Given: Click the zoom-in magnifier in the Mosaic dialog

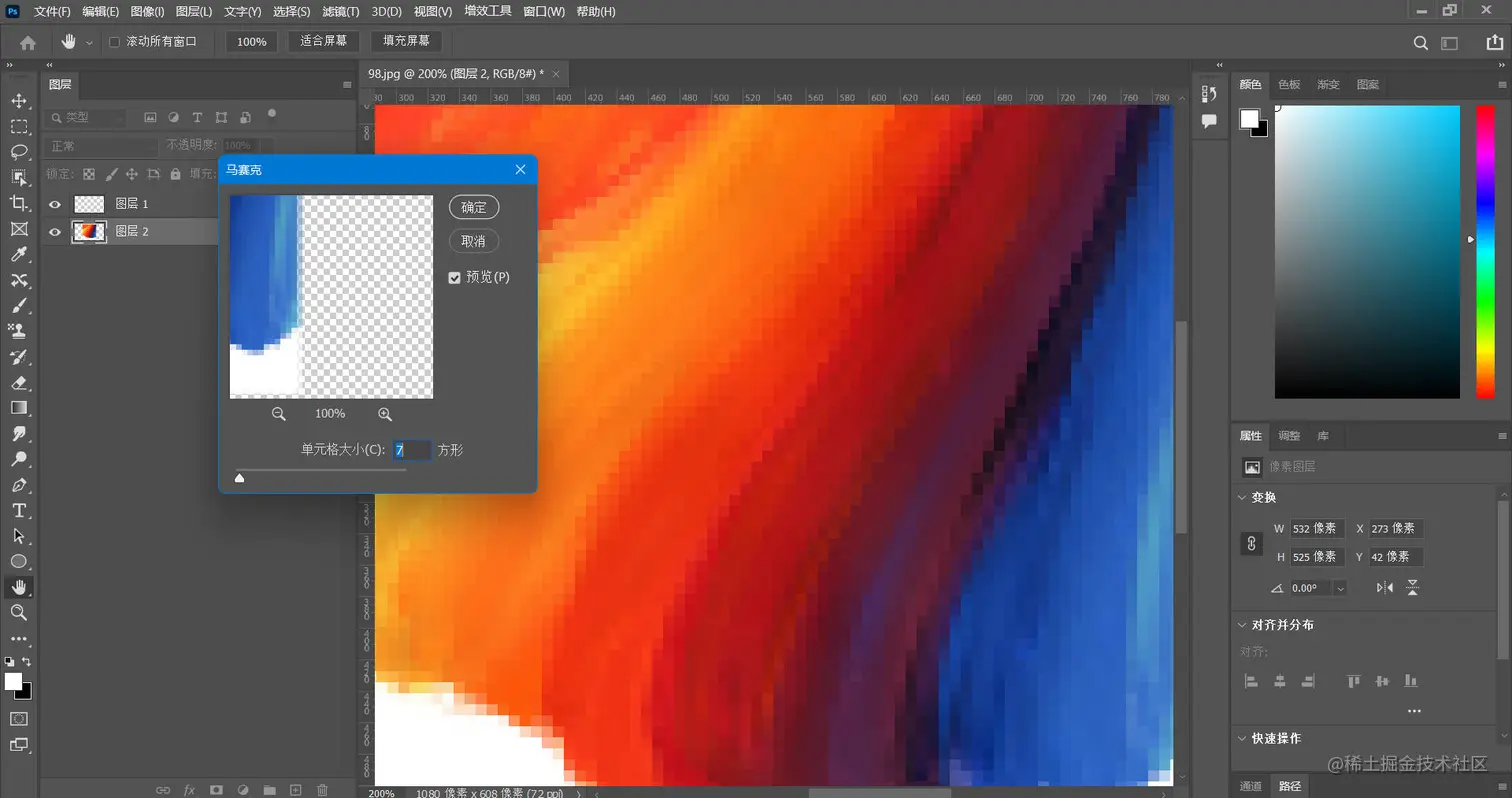Looking at the screenshot, I should tap(384, 413).
